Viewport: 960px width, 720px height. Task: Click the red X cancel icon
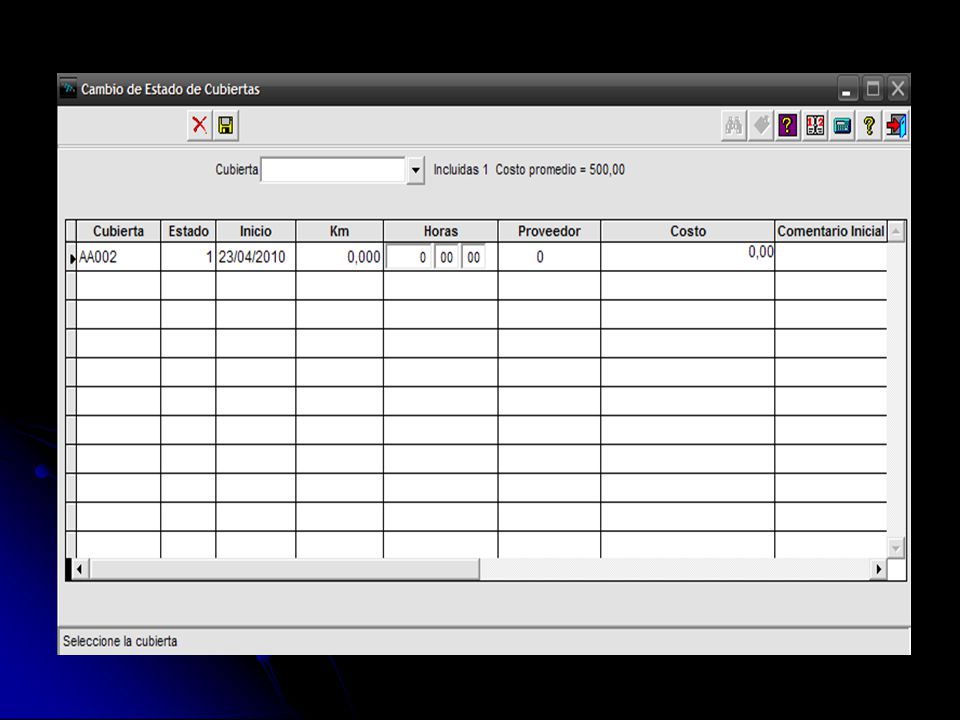(199, 126)
